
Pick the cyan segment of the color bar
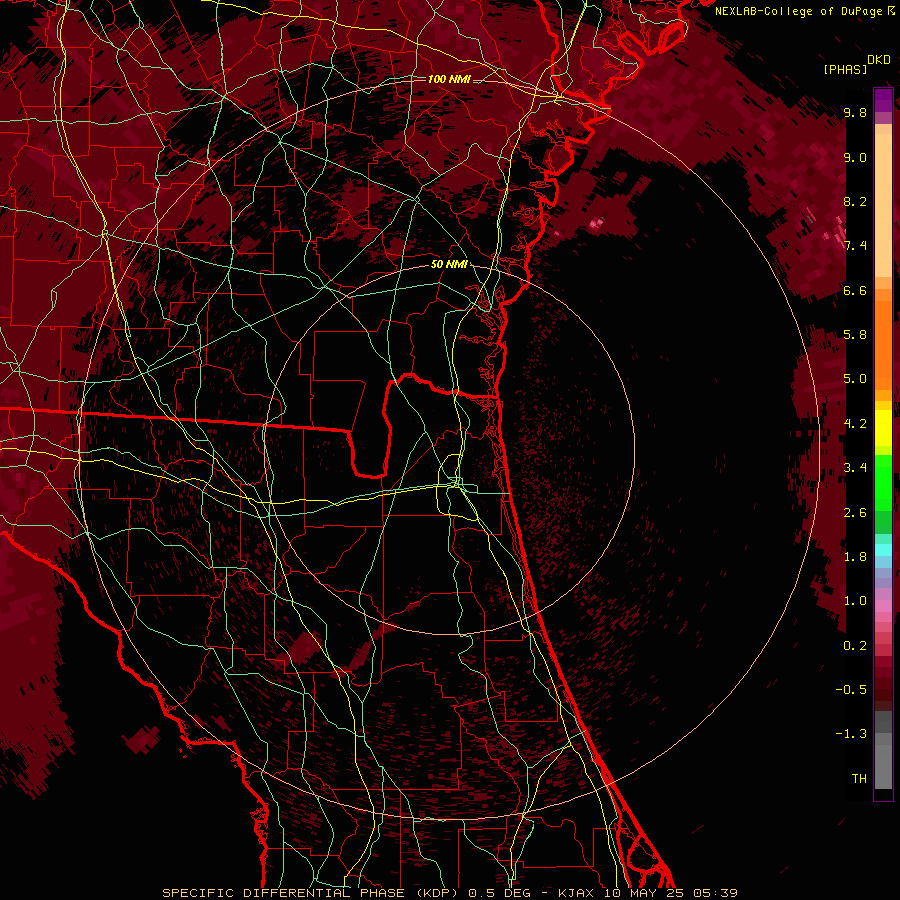click(883, 550)
